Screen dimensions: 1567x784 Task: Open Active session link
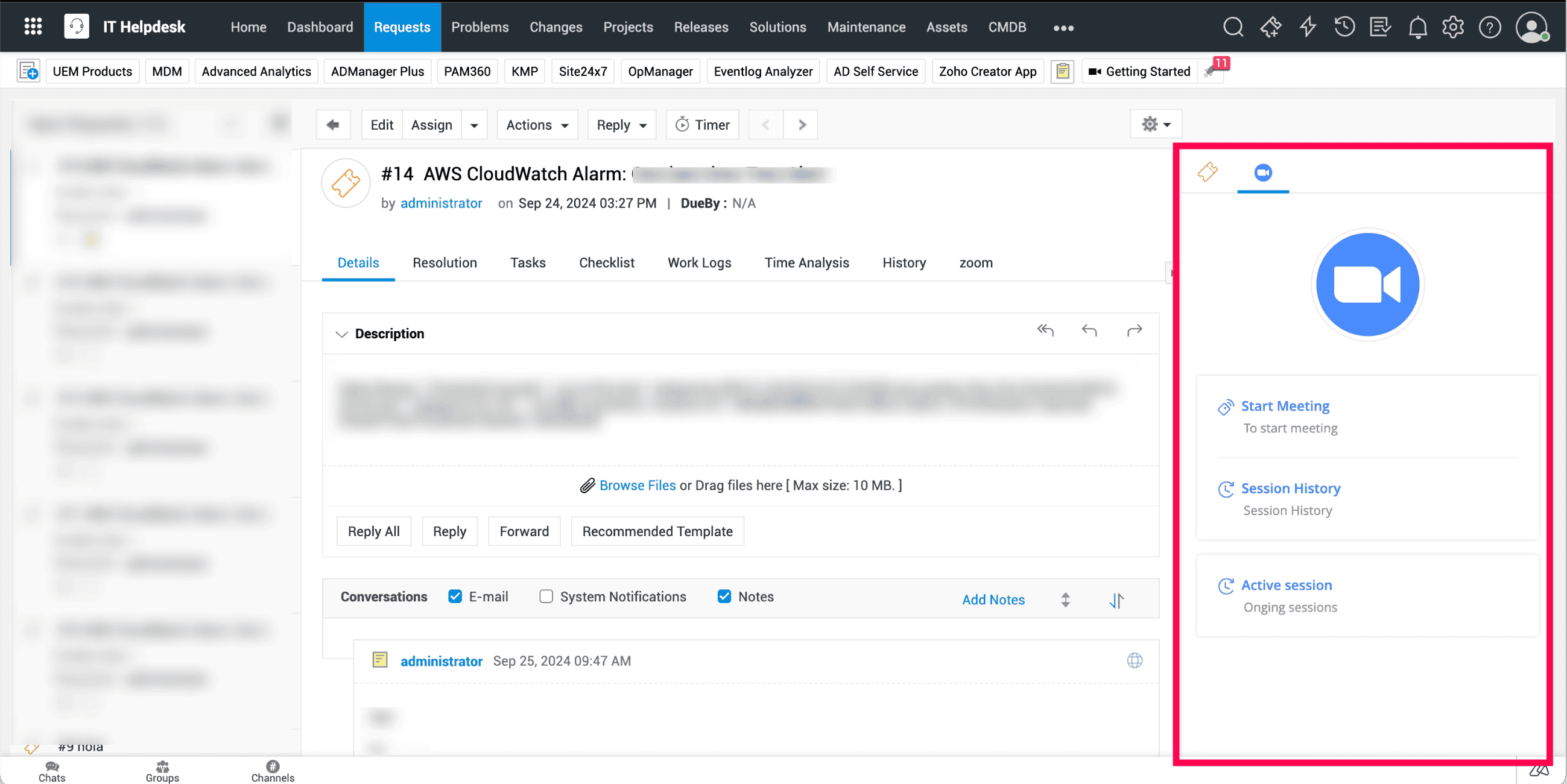(x=1286, y=585)
